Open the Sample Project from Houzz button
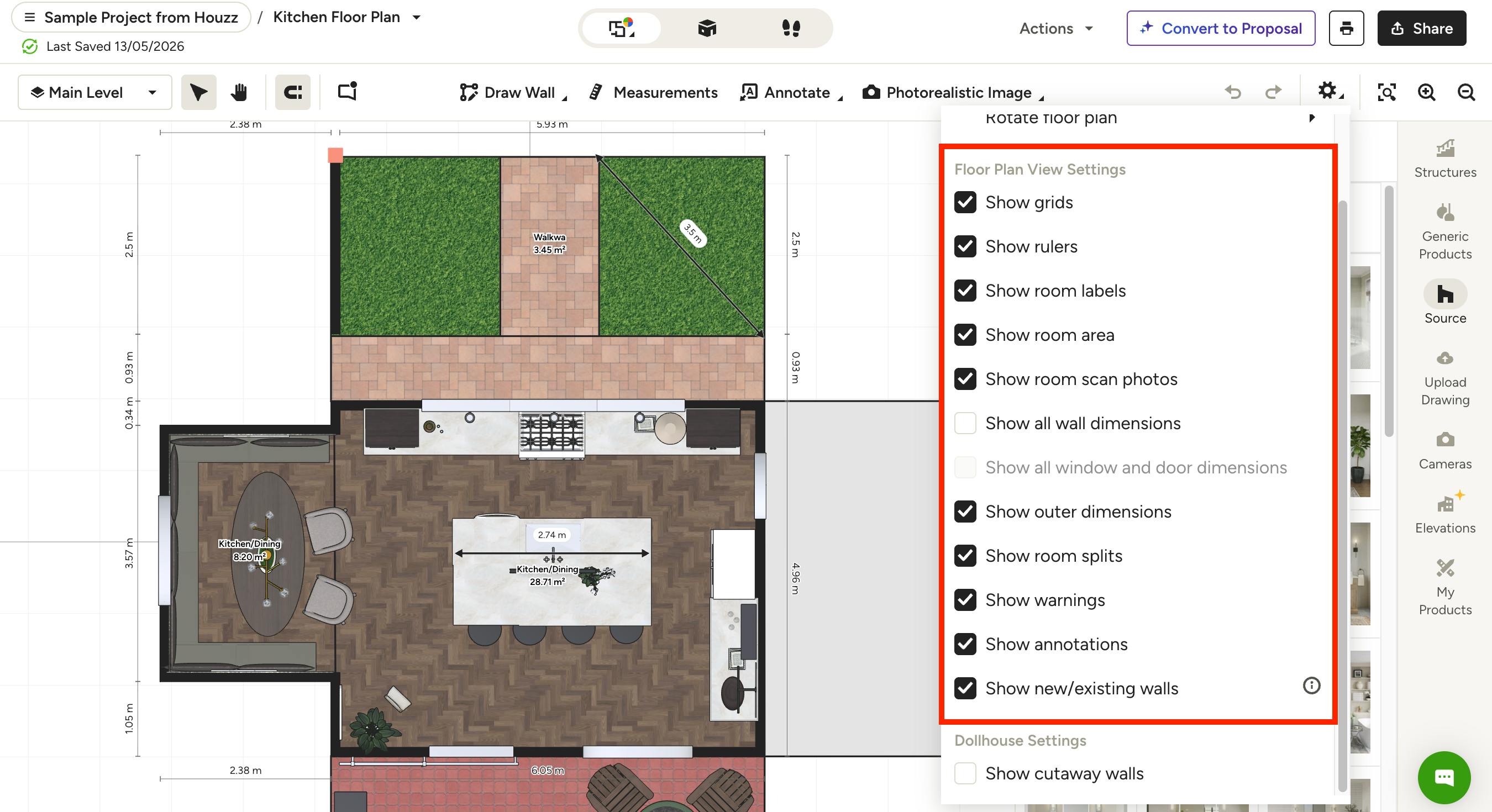Viewport: 1492px width, 812px height. click(x=131, y=17)
